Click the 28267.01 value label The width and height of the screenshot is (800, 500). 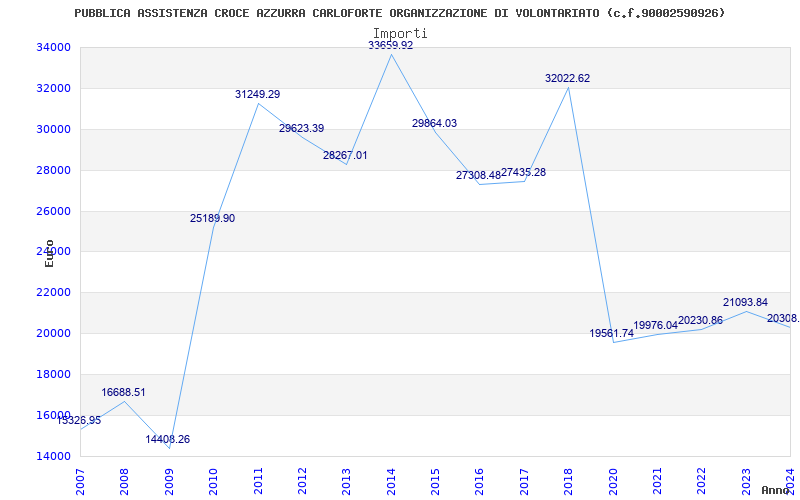pos(345,156)
